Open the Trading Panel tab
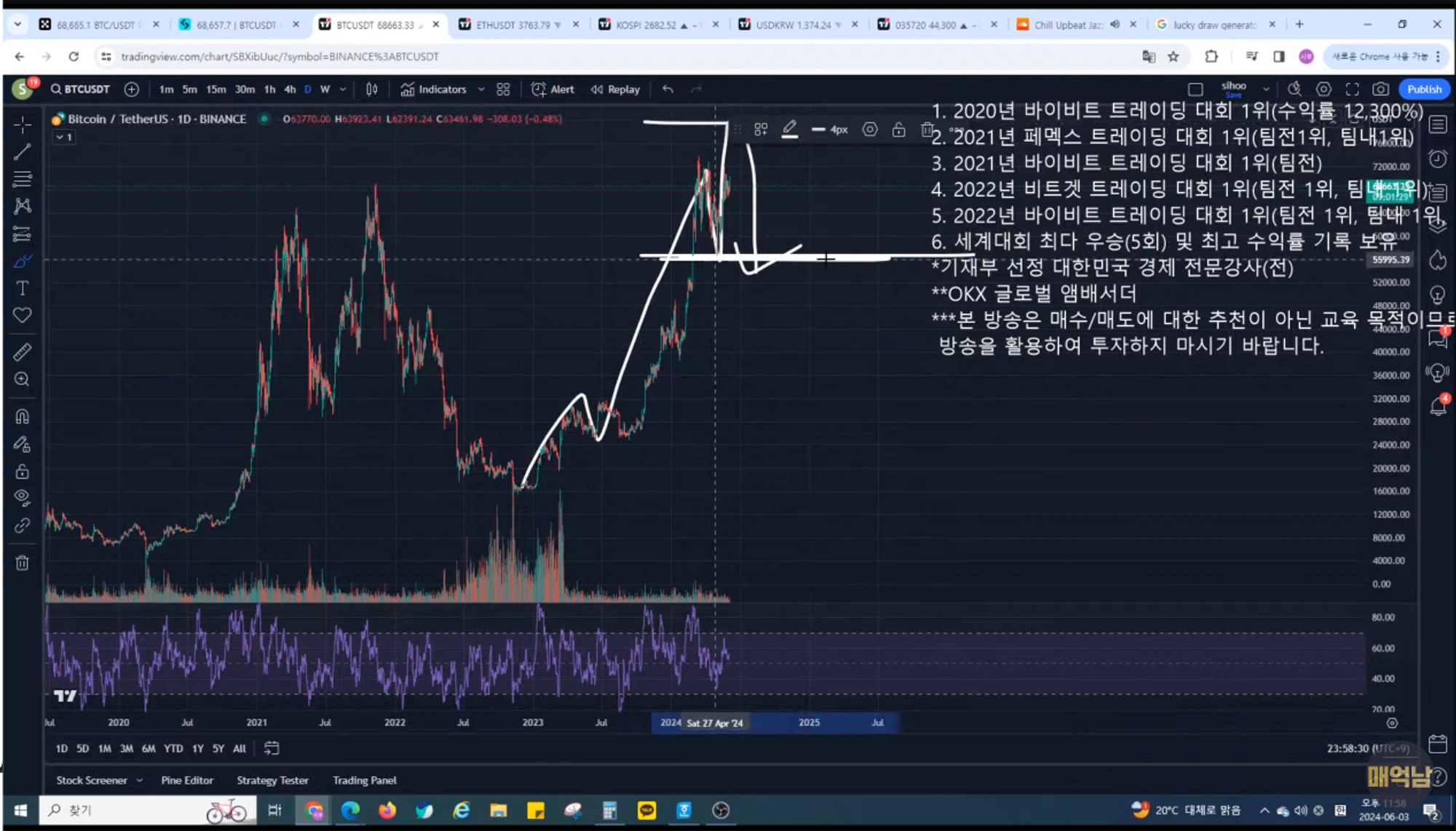The width and height of the screenshot is (1456, 831). tap(365, 780)
